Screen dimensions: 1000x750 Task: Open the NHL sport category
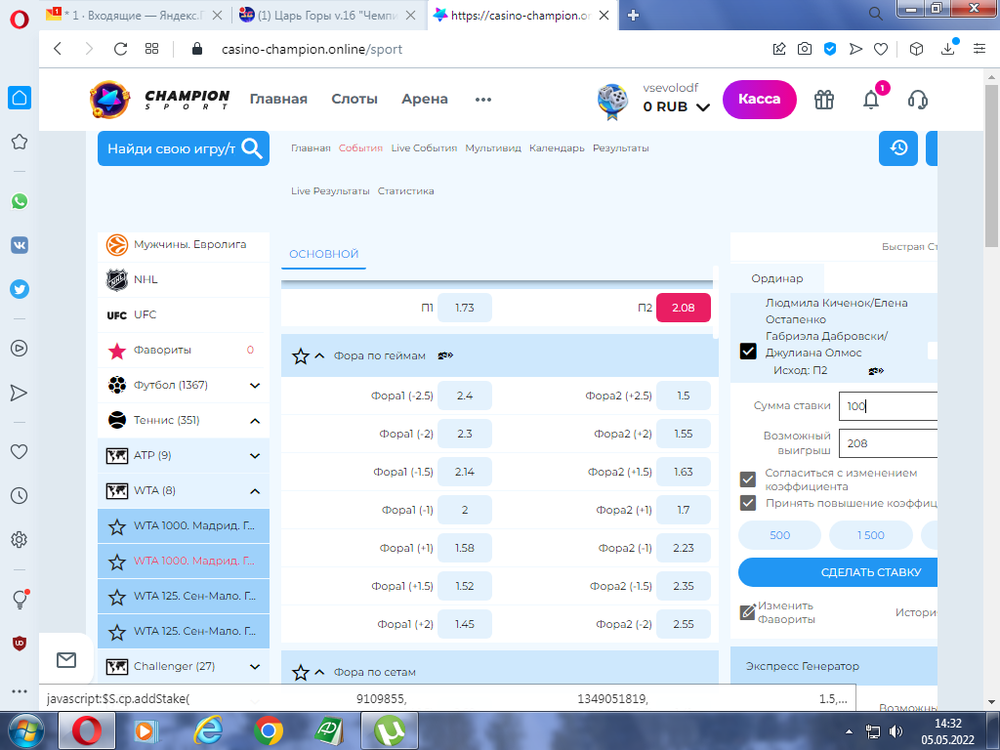click(x=183, y=279)
